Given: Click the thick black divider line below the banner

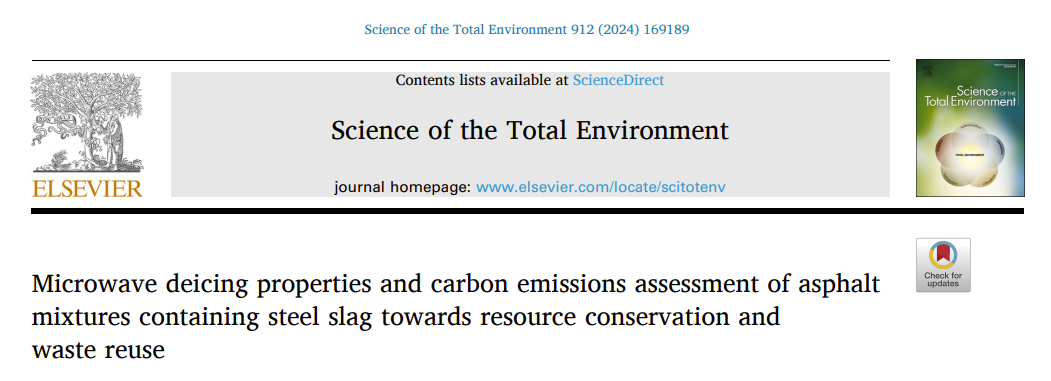Looking at the screenshot, I should coord(528,211).
